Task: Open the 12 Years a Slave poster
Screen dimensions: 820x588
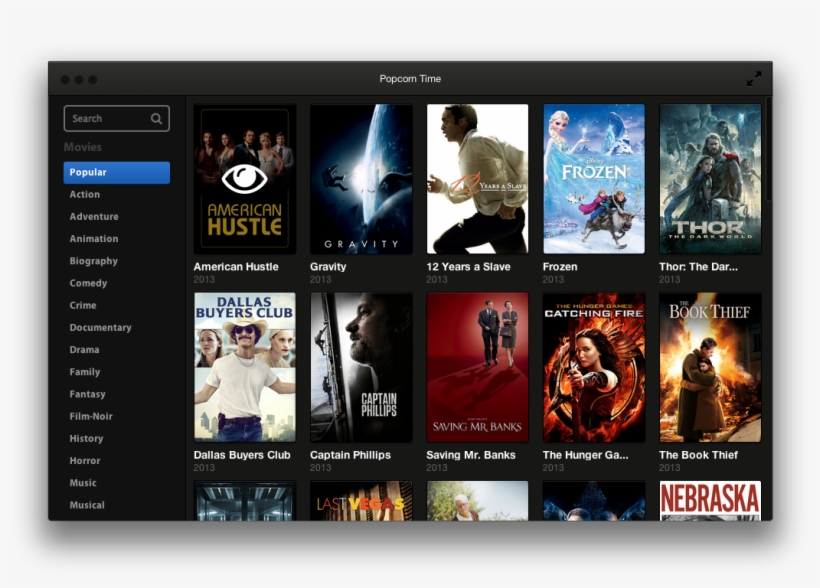Action: click(x=477, y=179)
